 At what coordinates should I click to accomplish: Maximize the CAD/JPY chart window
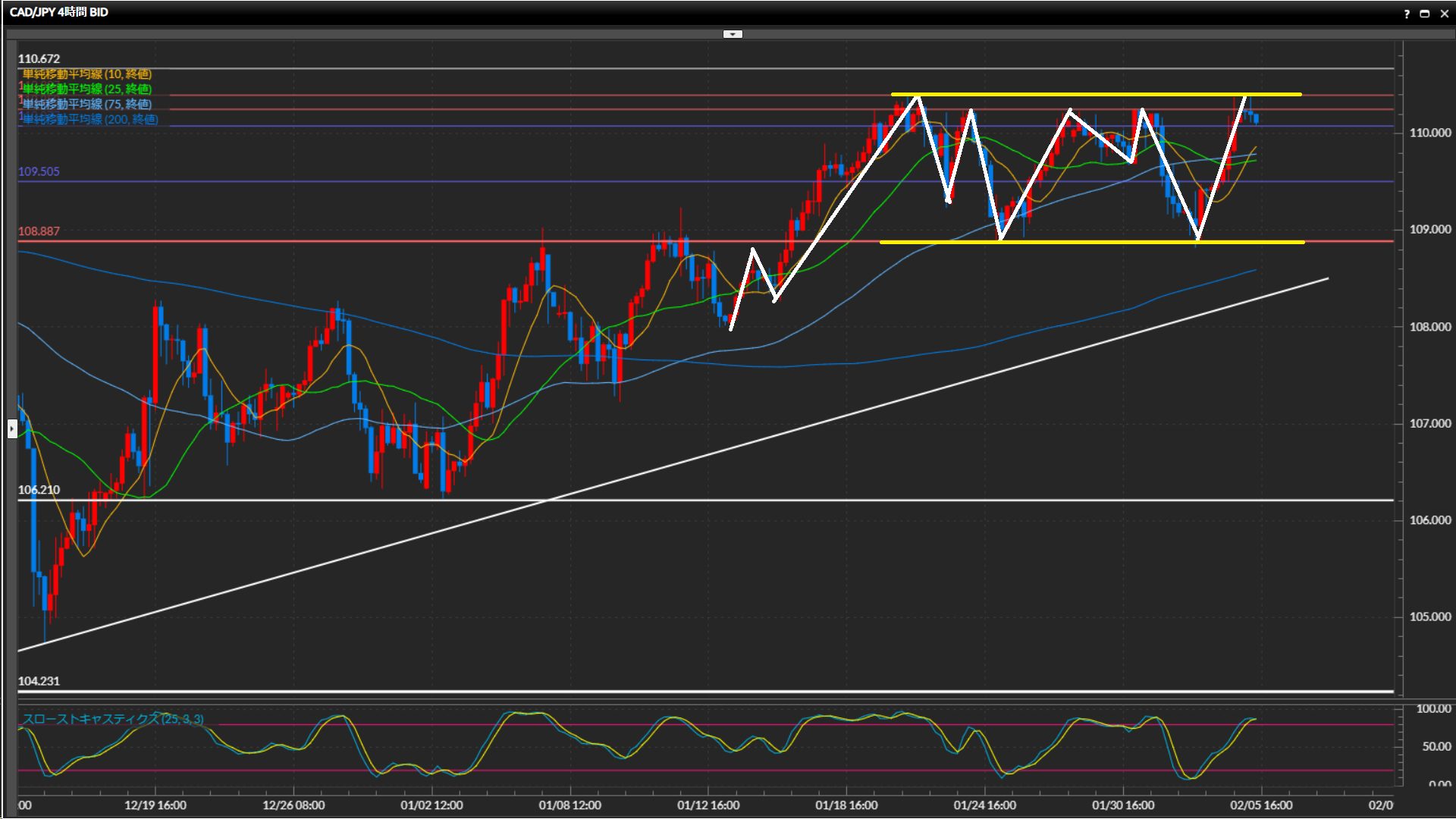tap(1425, 14)
